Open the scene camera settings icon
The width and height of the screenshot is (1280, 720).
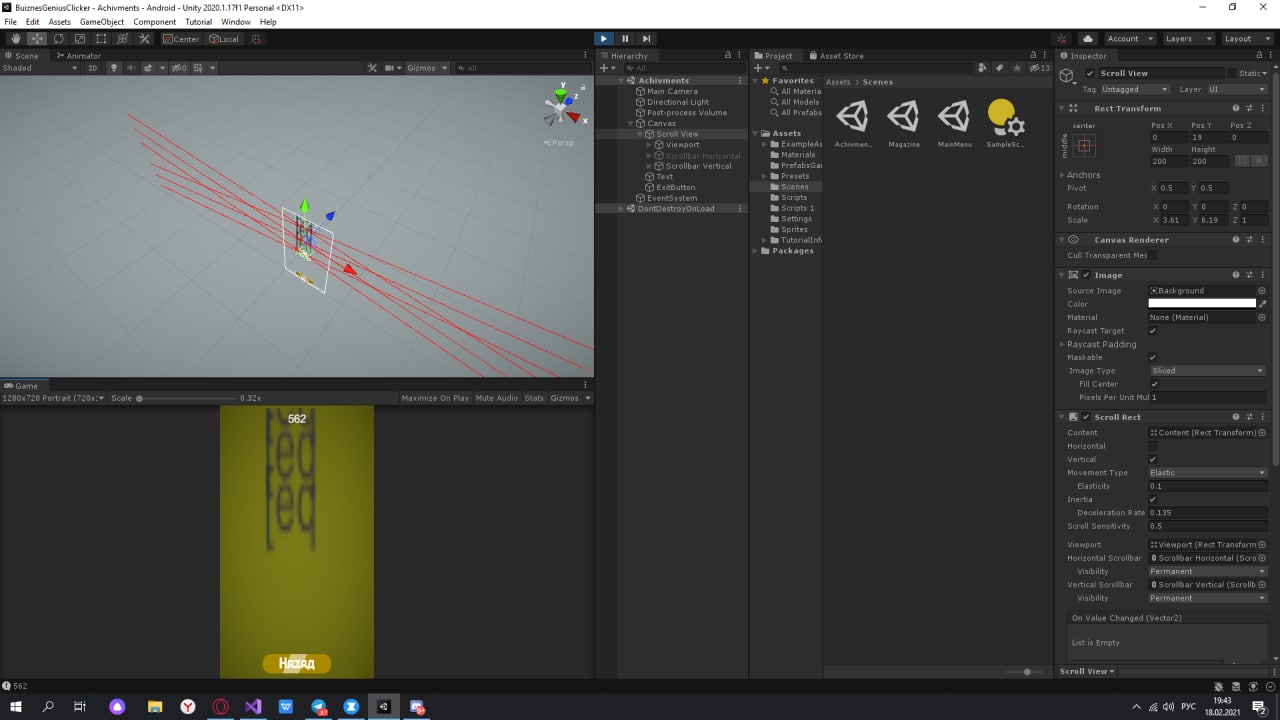[x=390, y=68]
